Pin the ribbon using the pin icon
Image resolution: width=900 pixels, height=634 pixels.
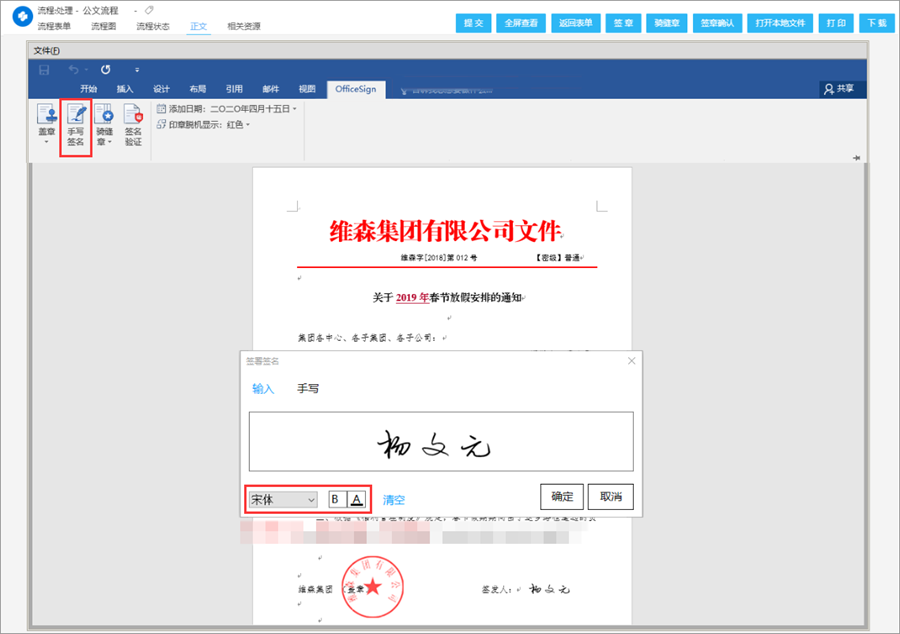point(856,158)
